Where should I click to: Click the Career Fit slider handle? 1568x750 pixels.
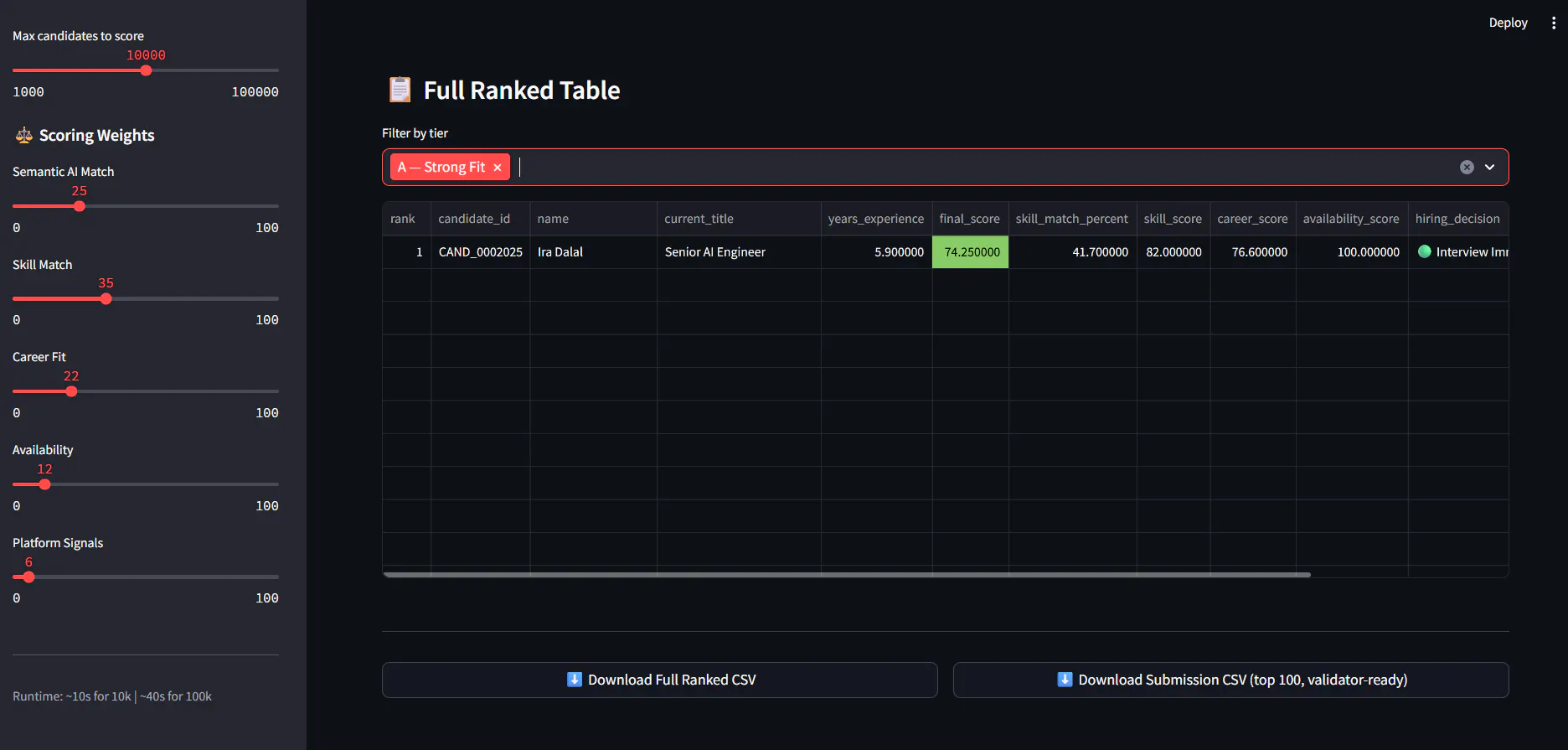click(71, 391)
